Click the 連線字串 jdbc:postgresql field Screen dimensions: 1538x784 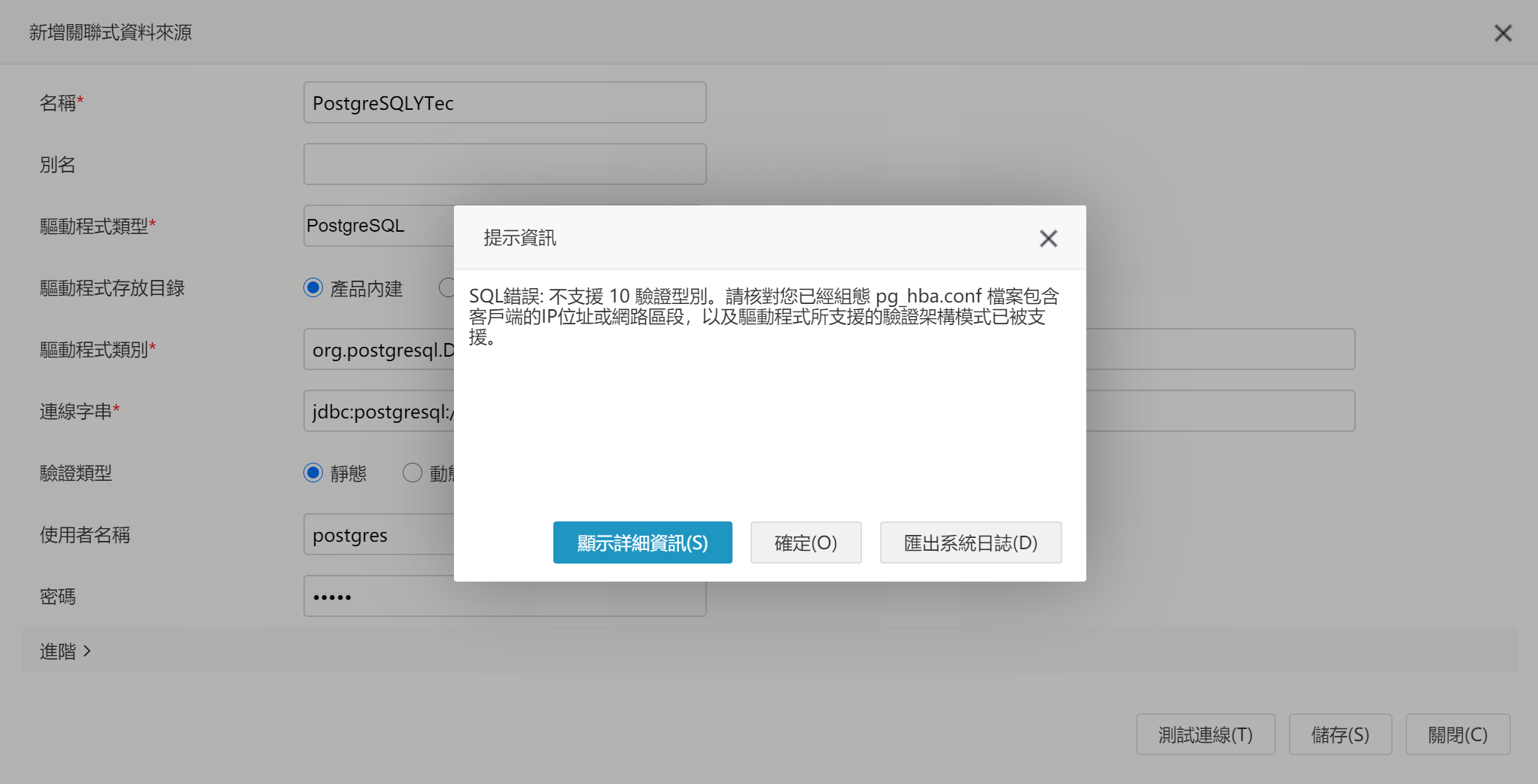point(379,411)
